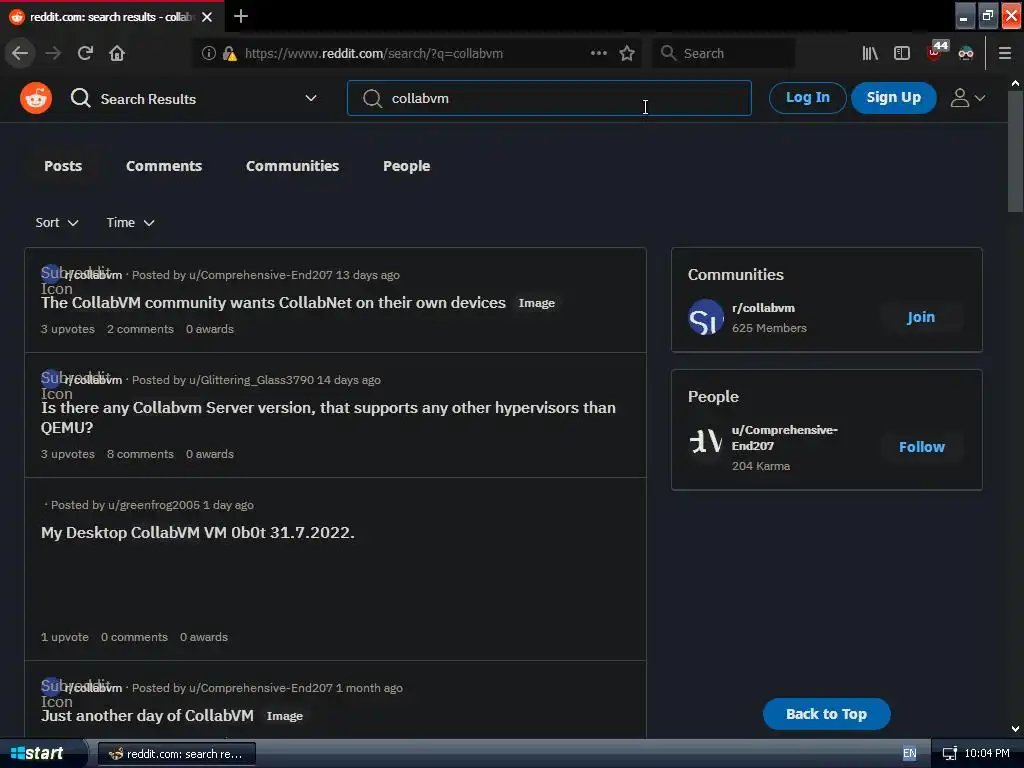Viewport: 1024px width, 768px height.
Task: Click the search icon inside the collabvm field
Action: [x=372, y=99]
